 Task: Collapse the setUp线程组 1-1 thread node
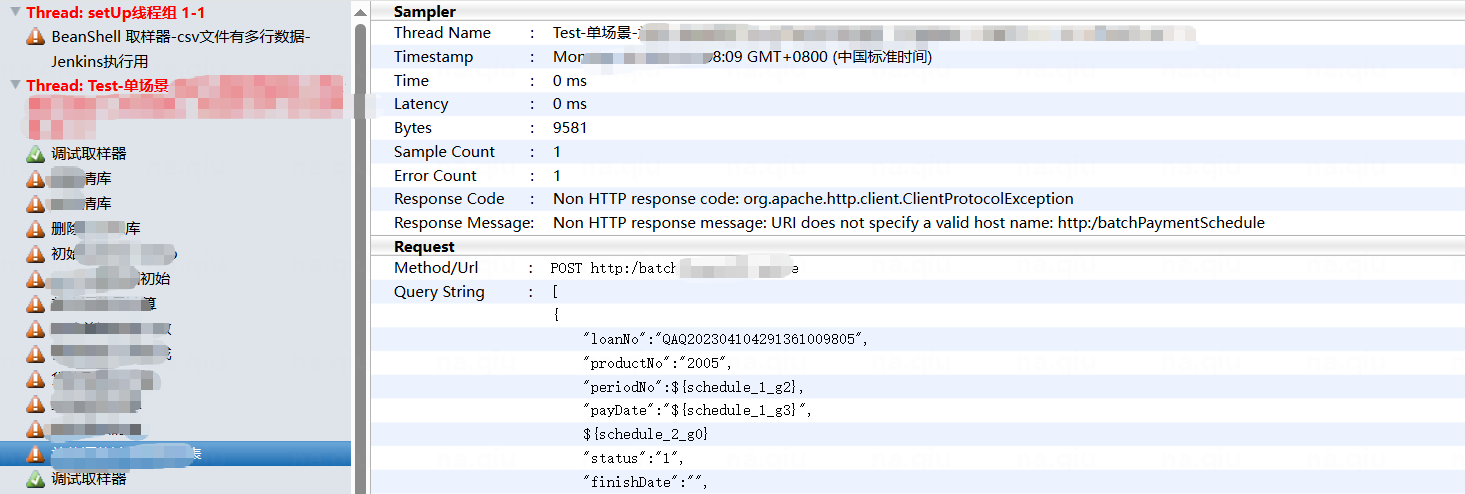click(15, 12)
